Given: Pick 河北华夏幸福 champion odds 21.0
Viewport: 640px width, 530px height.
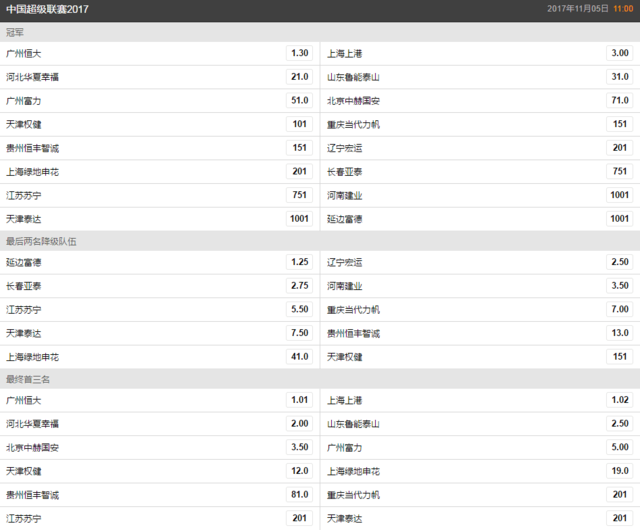Looking at the screenshot, I should point(299,77).
